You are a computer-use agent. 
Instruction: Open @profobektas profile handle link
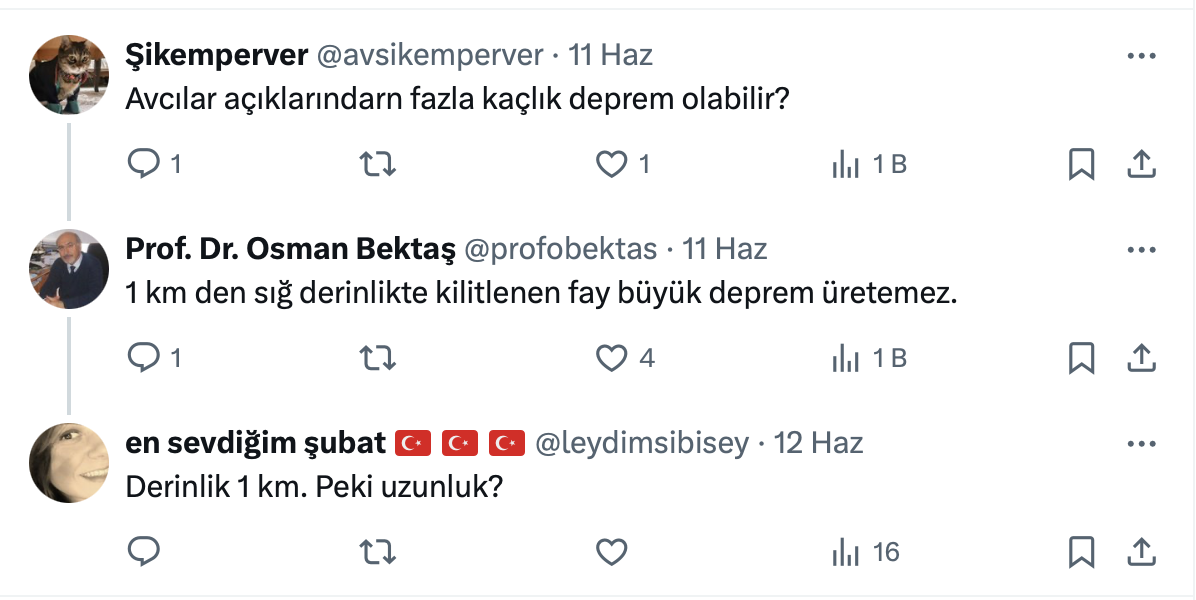click(x=558, y=248)
